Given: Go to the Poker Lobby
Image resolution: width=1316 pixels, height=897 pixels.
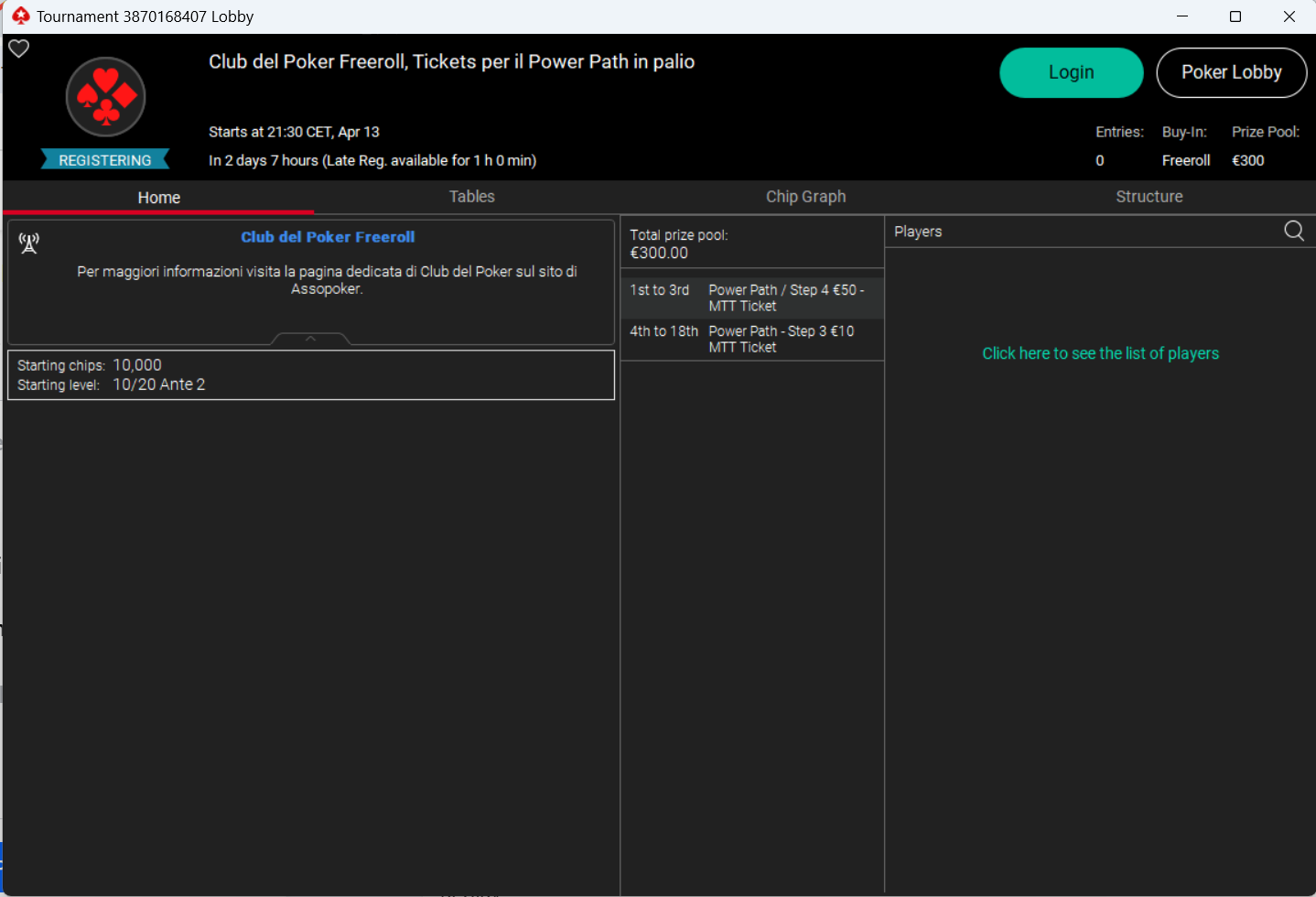Looking at the screenshot, I should pos(1231,72).
